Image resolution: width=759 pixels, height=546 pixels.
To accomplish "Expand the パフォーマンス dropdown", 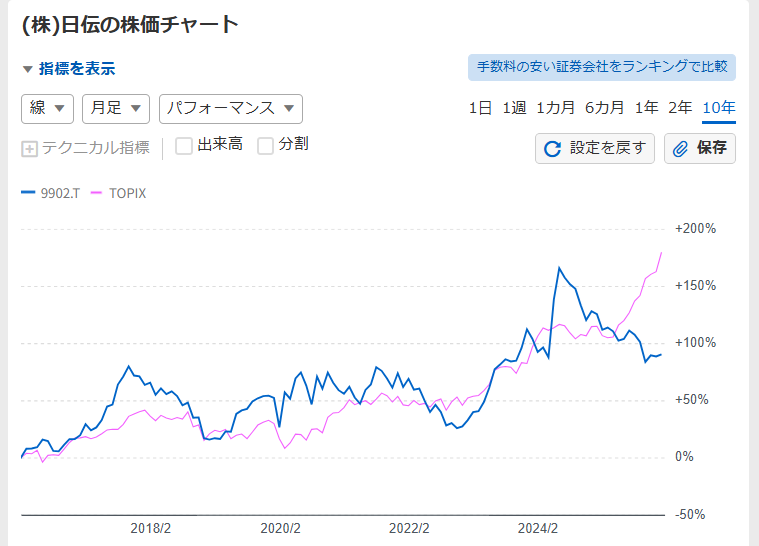I will (x=231, y=108).
